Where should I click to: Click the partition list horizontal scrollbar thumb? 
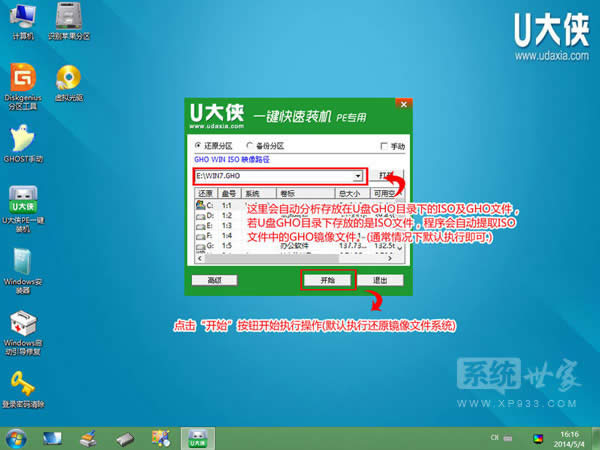click(x=272, y=259)
